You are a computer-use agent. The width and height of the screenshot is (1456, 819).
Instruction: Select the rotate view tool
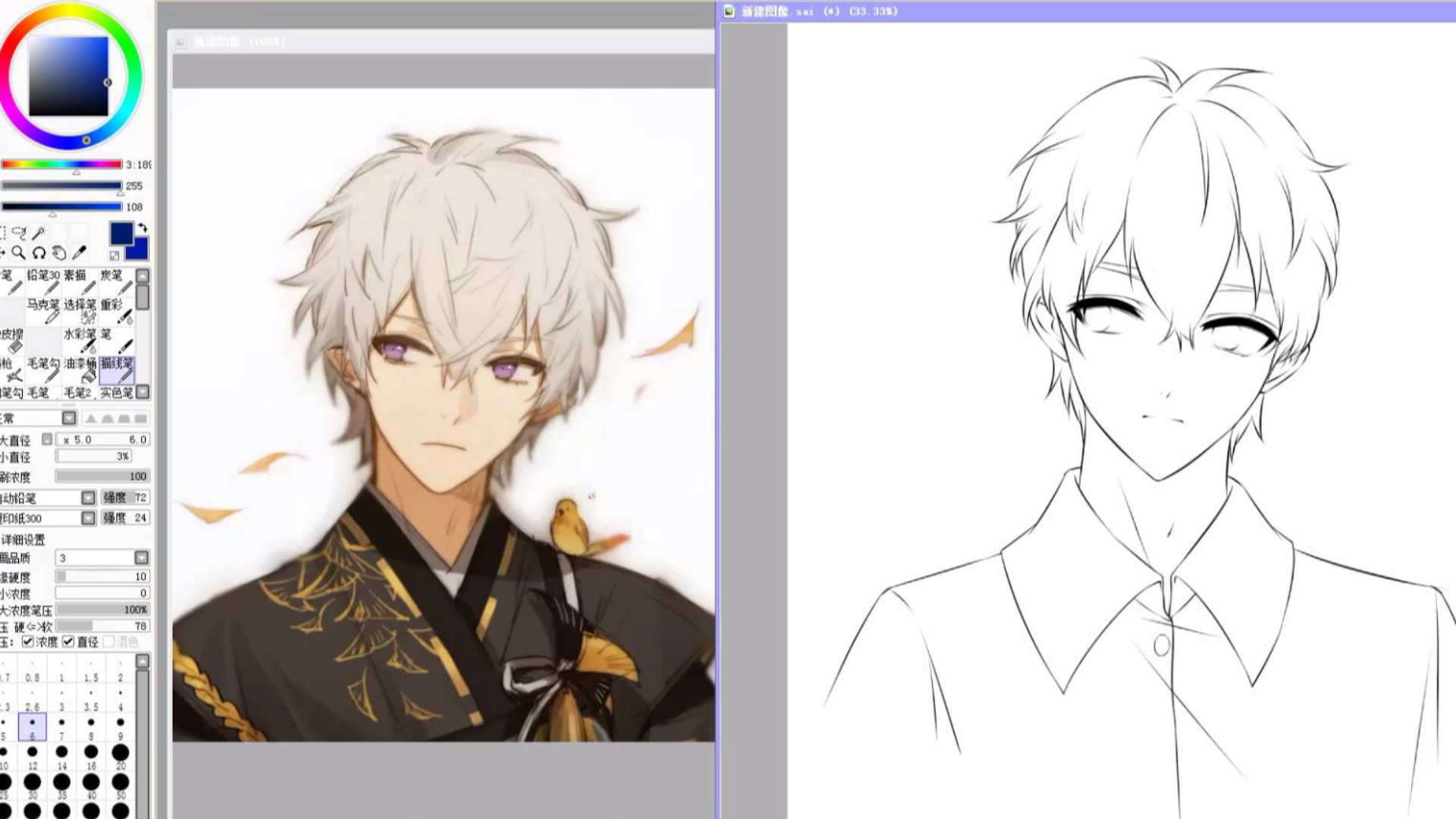[39, 253]
